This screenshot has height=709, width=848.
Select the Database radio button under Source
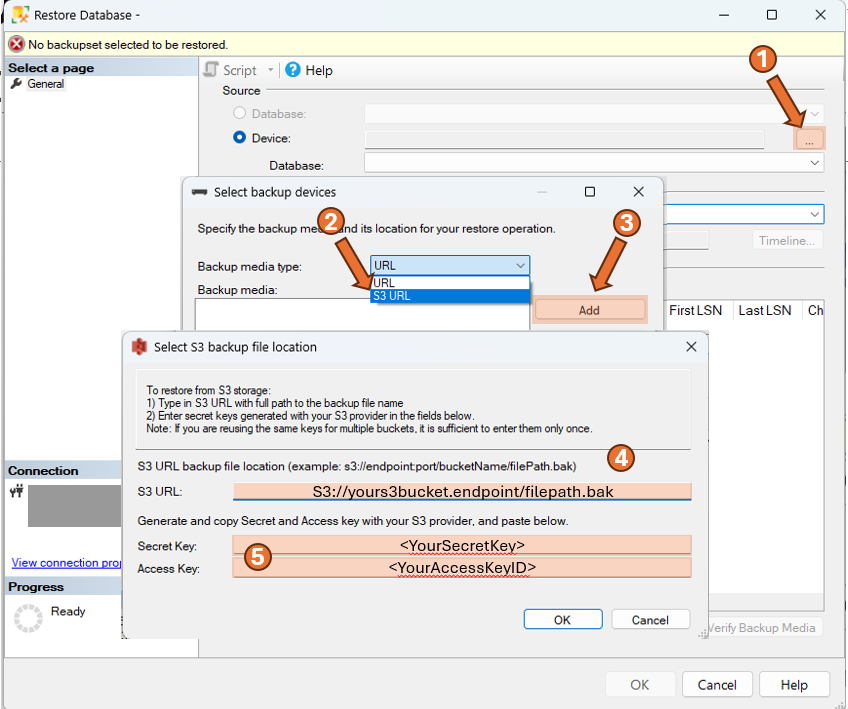[x=239, y=112]
